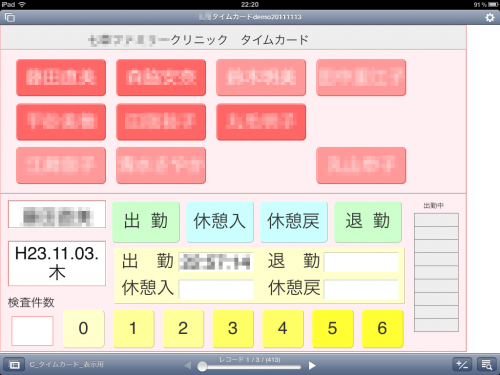Tap the 出勤 time field
This screenshot has height=375, width=500.
pyautogui.click(x=216, y=262)
